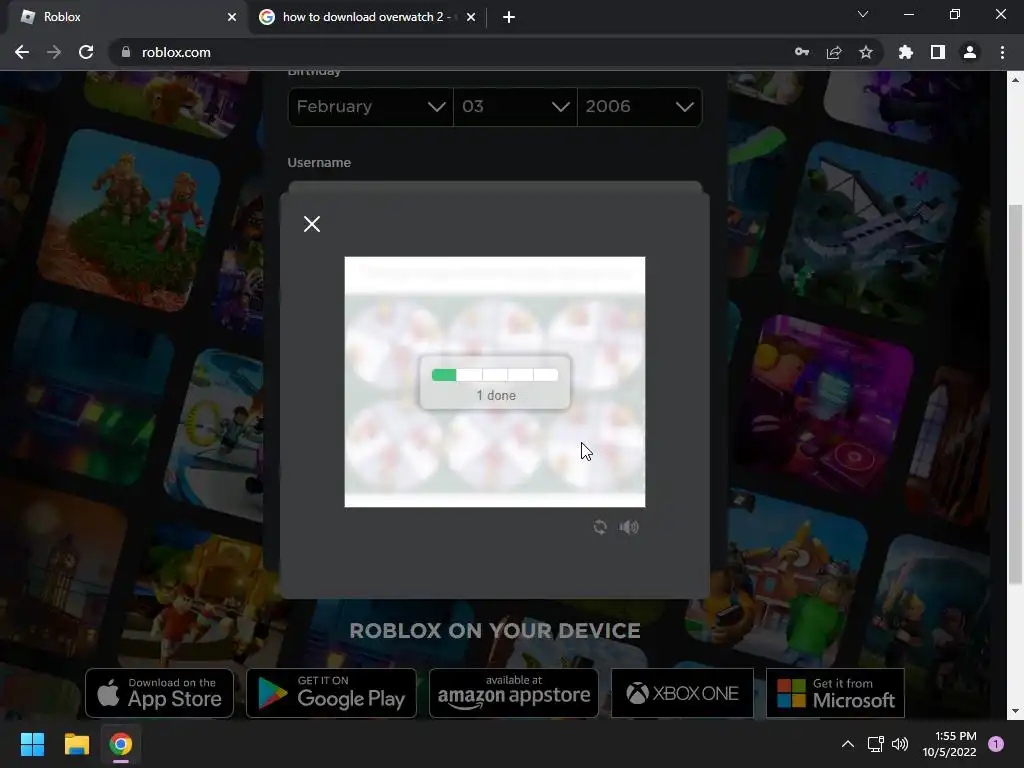
Task: Switch to the audio captcha challenge
Action: pyautogui.click(x=629, y=527)
